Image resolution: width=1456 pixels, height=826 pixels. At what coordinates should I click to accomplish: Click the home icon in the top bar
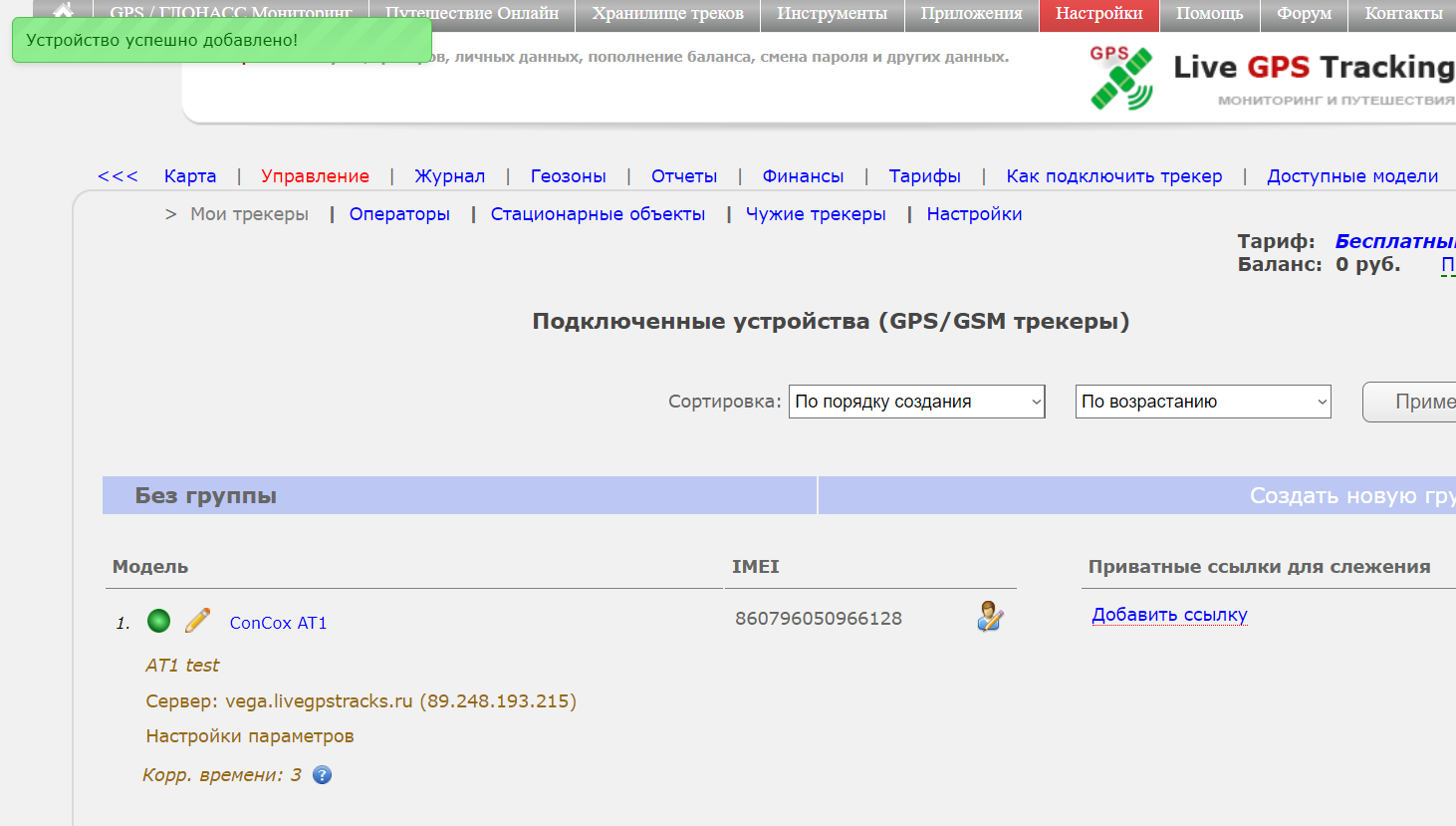click(63, 12)
